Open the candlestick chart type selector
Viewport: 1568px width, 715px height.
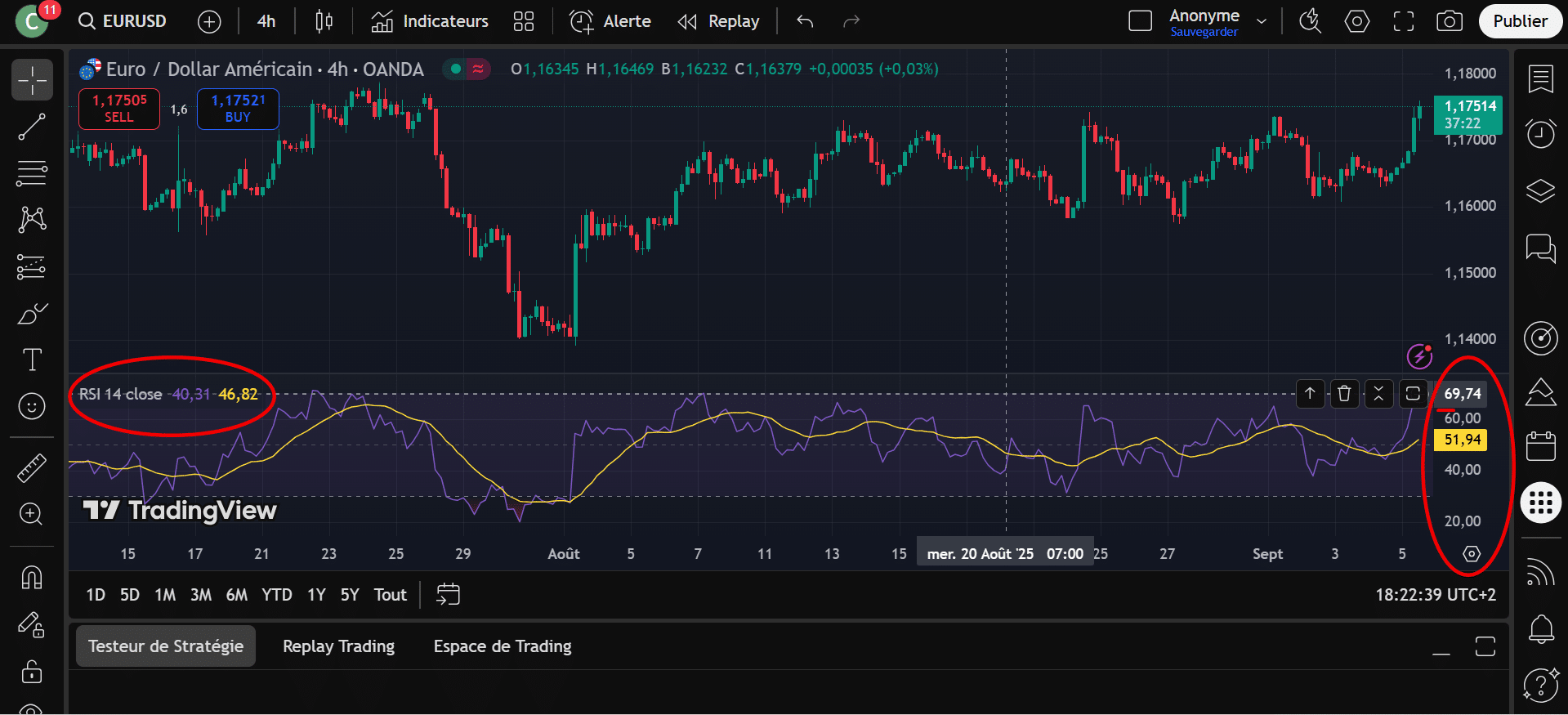[324, 21]
